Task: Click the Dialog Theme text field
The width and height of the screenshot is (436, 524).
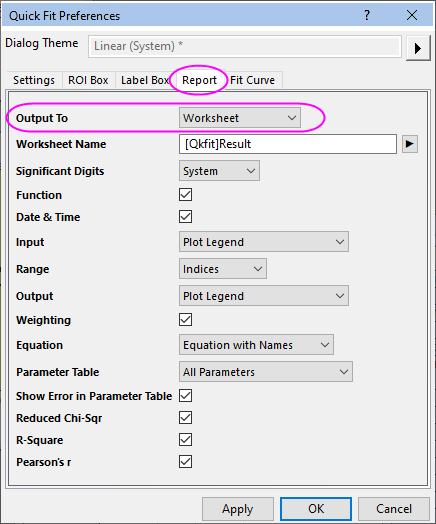Action: pyautogui.click(x=245, y=46)
